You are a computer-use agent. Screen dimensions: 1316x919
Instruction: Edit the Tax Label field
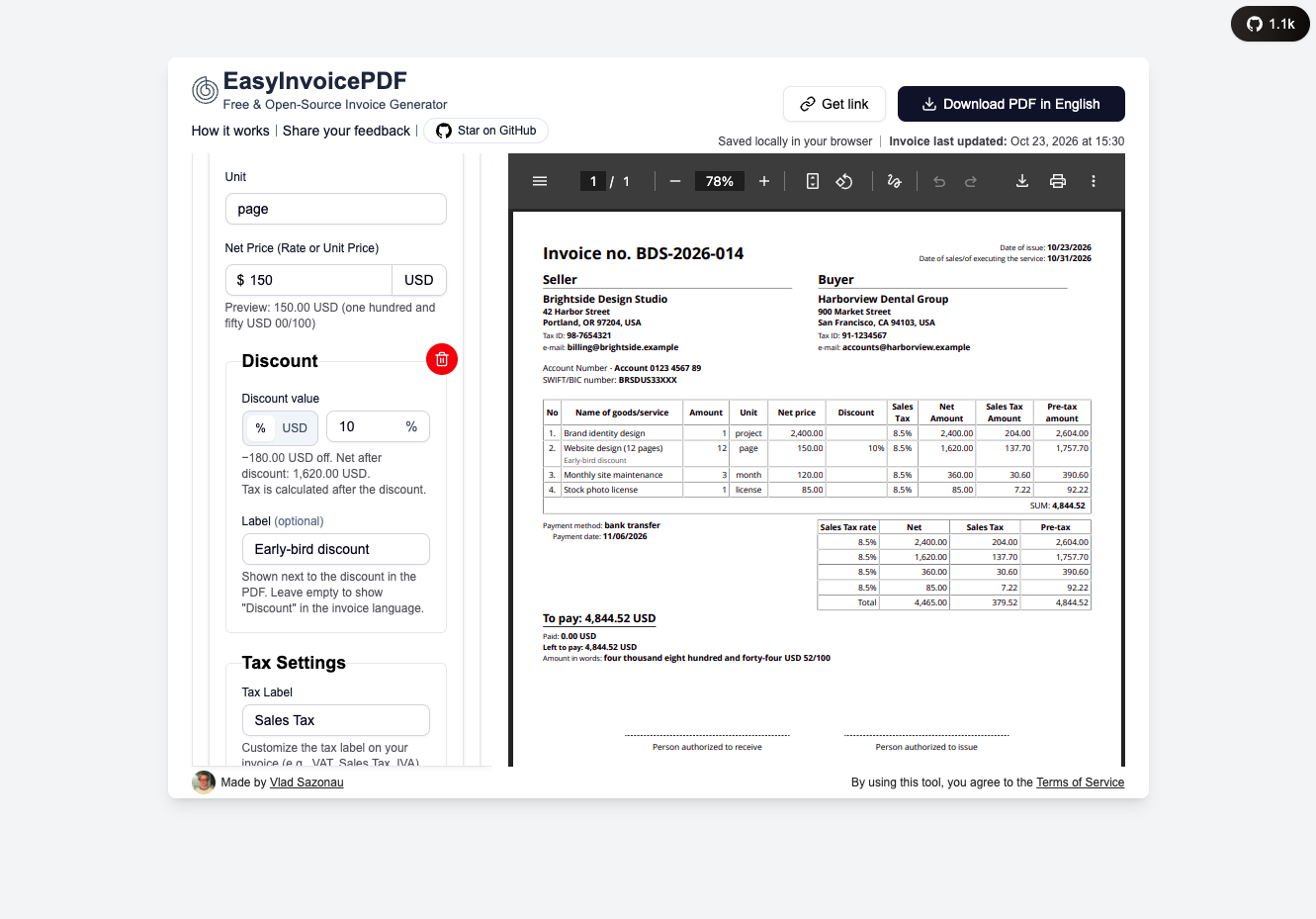click(335, 720)
